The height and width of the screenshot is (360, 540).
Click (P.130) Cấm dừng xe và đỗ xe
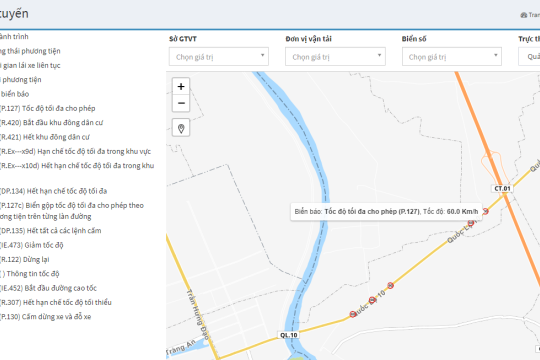click(x=45, y=317)
